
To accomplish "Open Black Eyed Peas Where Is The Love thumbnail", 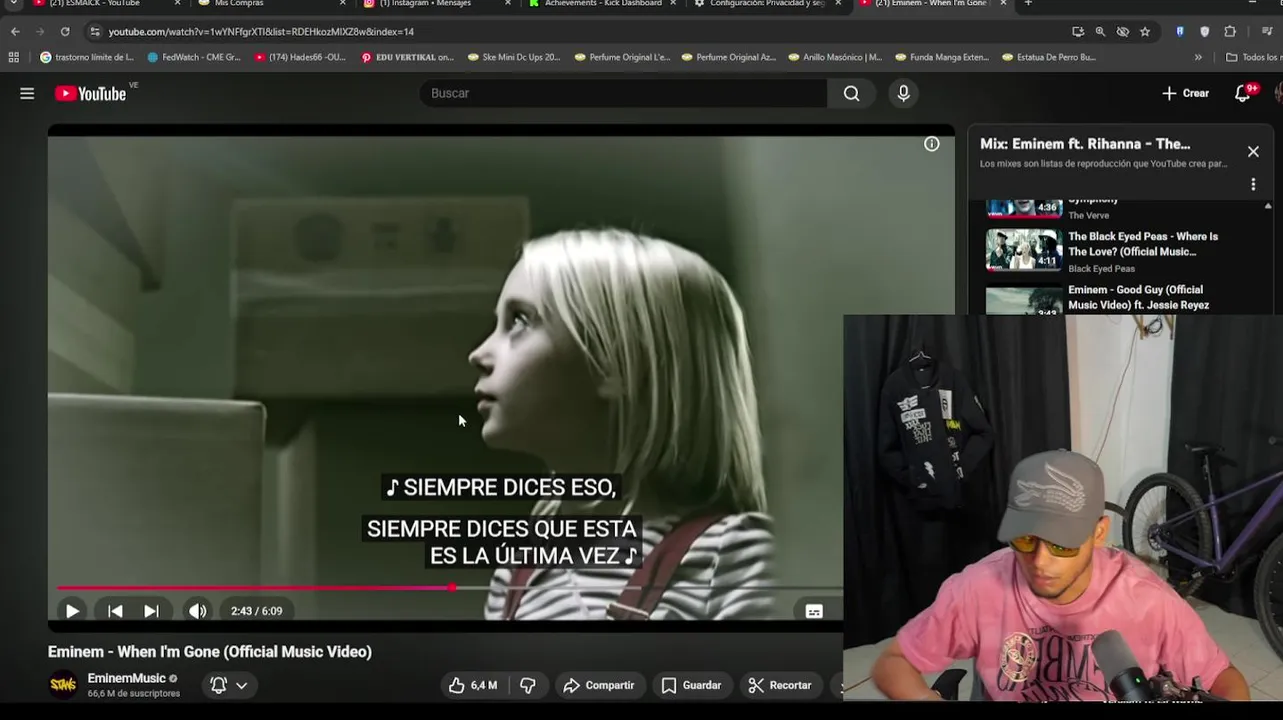I will 1024,250.
